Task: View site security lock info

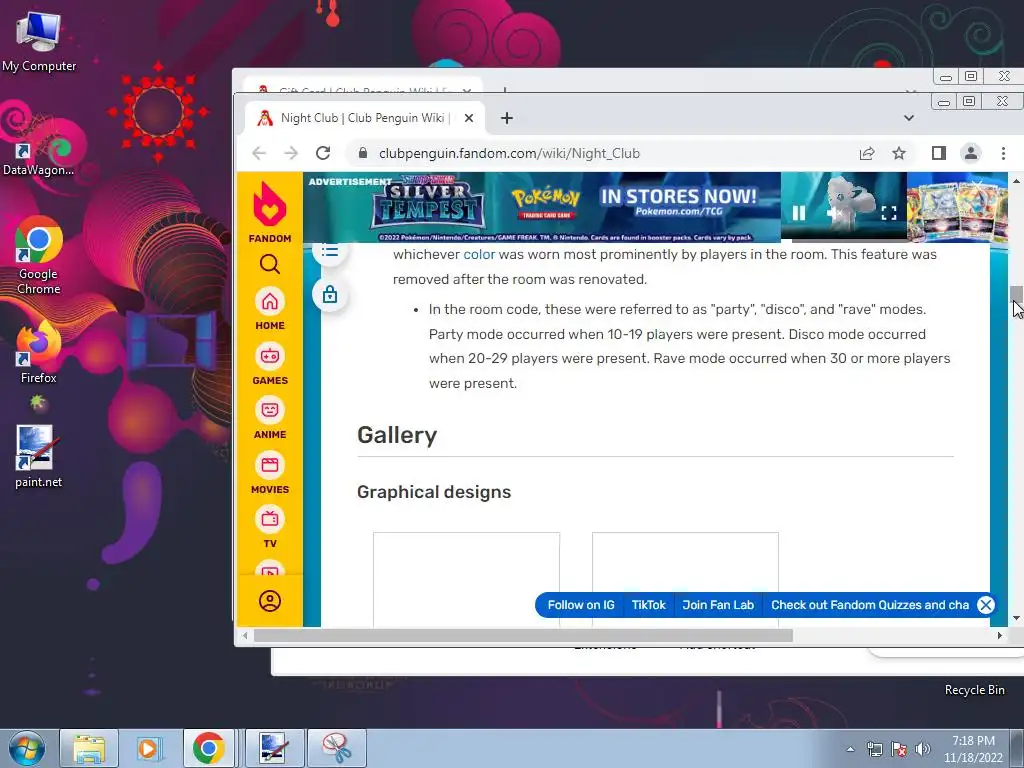Action: point(363,153)
